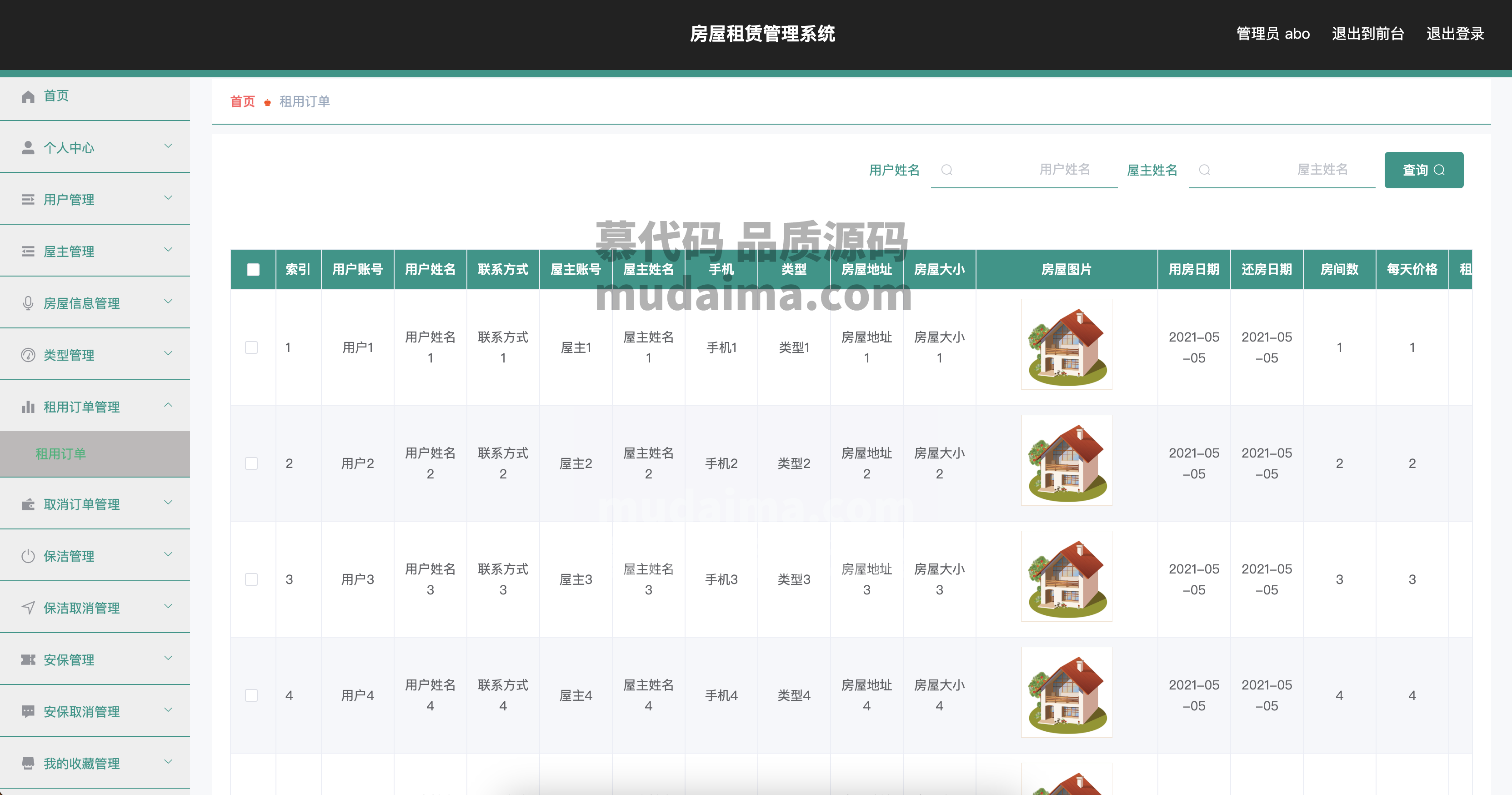Click the 房间数 column header
This screenshot has width=1512, height=795.
(x=1339, y=270)
